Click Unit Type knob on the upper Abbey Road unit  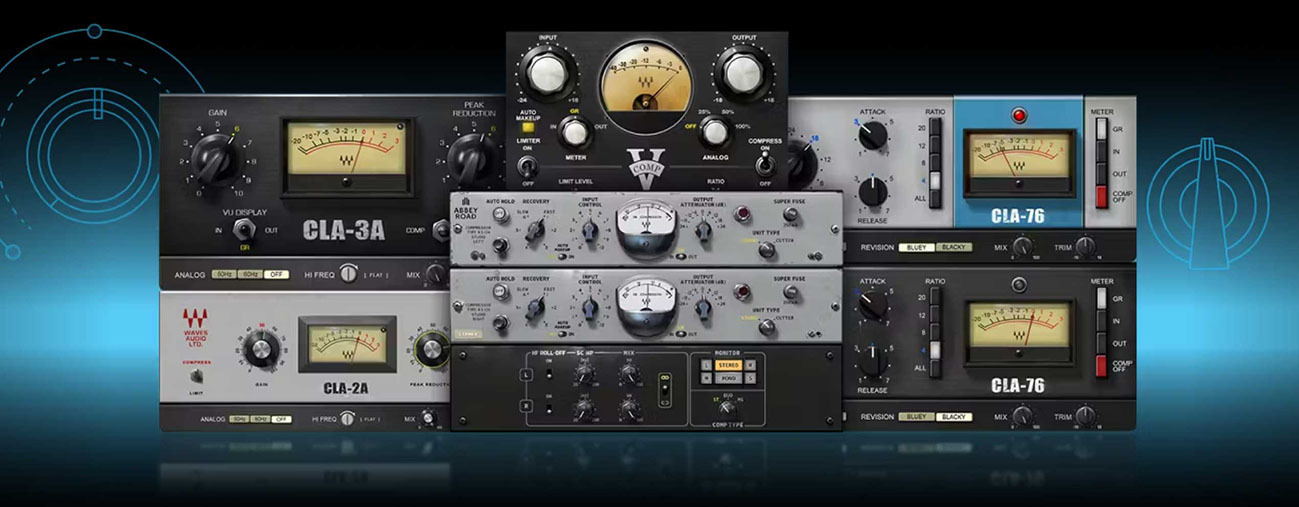click(x=766, y=249)
